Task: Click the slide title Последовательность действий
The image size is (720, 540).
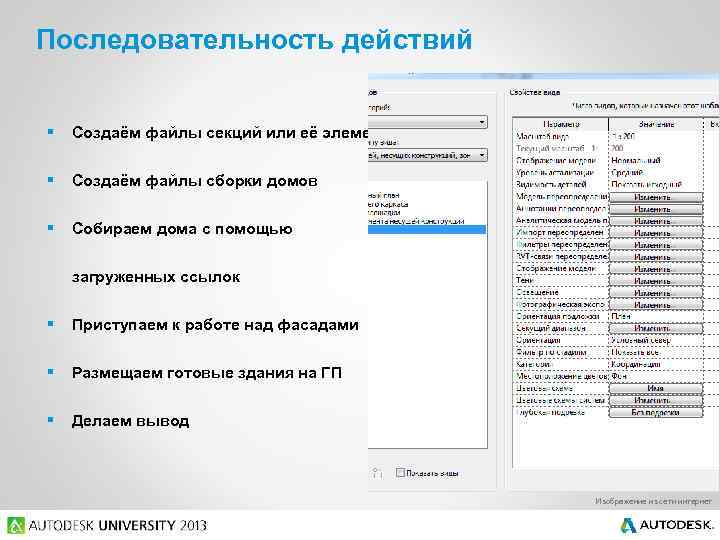Action: 254,39
